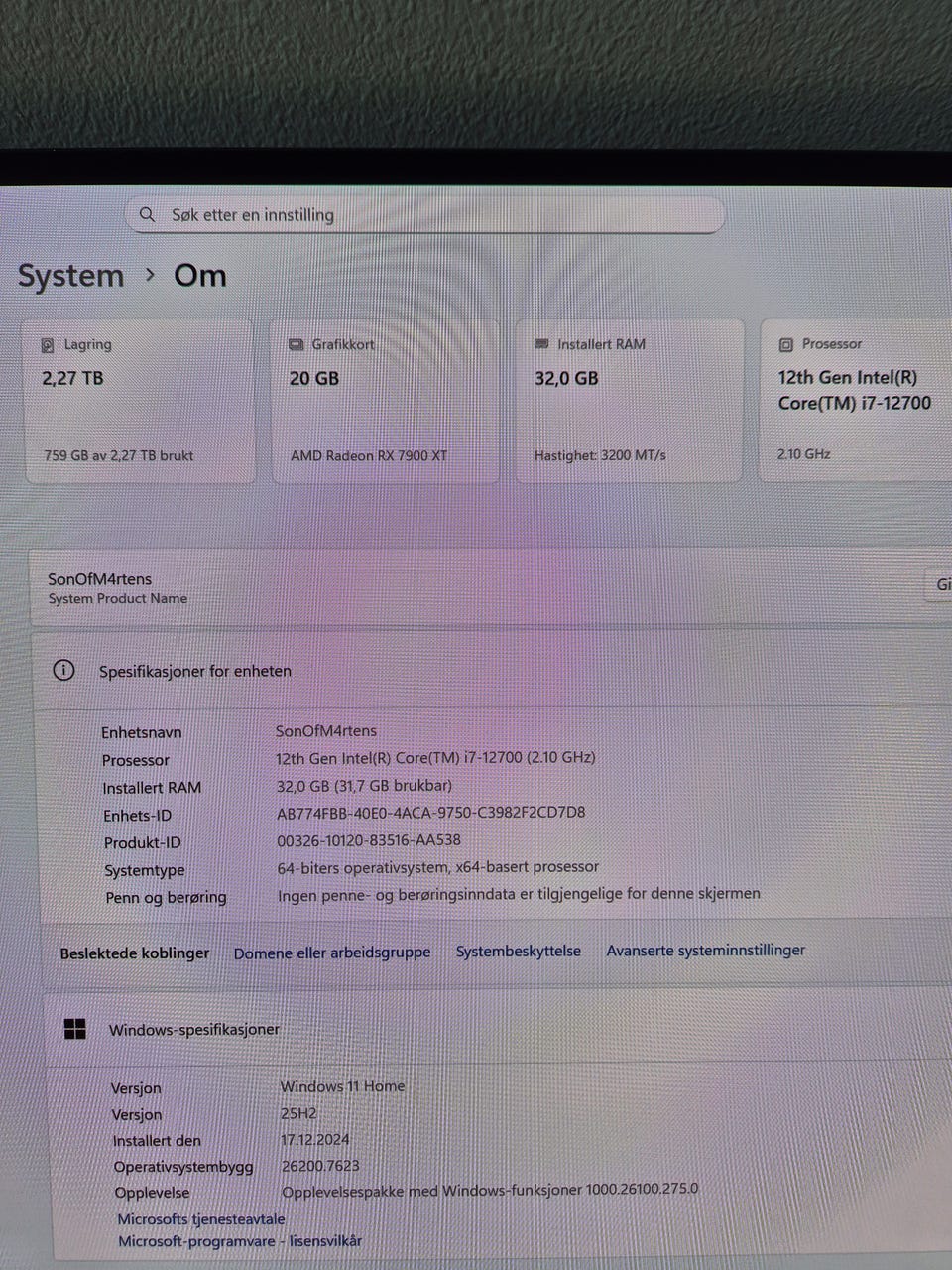This screenshot has width=952, height=1270.
Task: Click the info icon beside Spesifikasjoner
Action: [x=63, y=671]
